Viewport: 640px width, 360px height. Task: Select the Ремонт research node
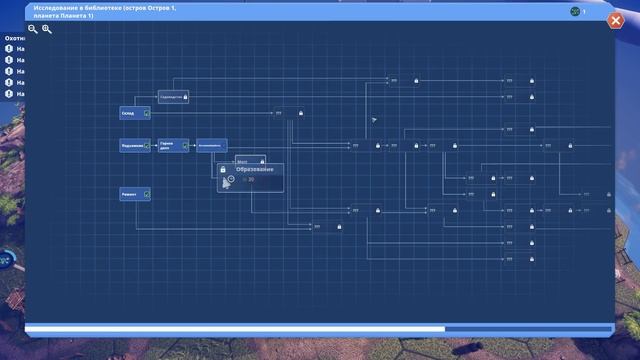tap(135, 194)
